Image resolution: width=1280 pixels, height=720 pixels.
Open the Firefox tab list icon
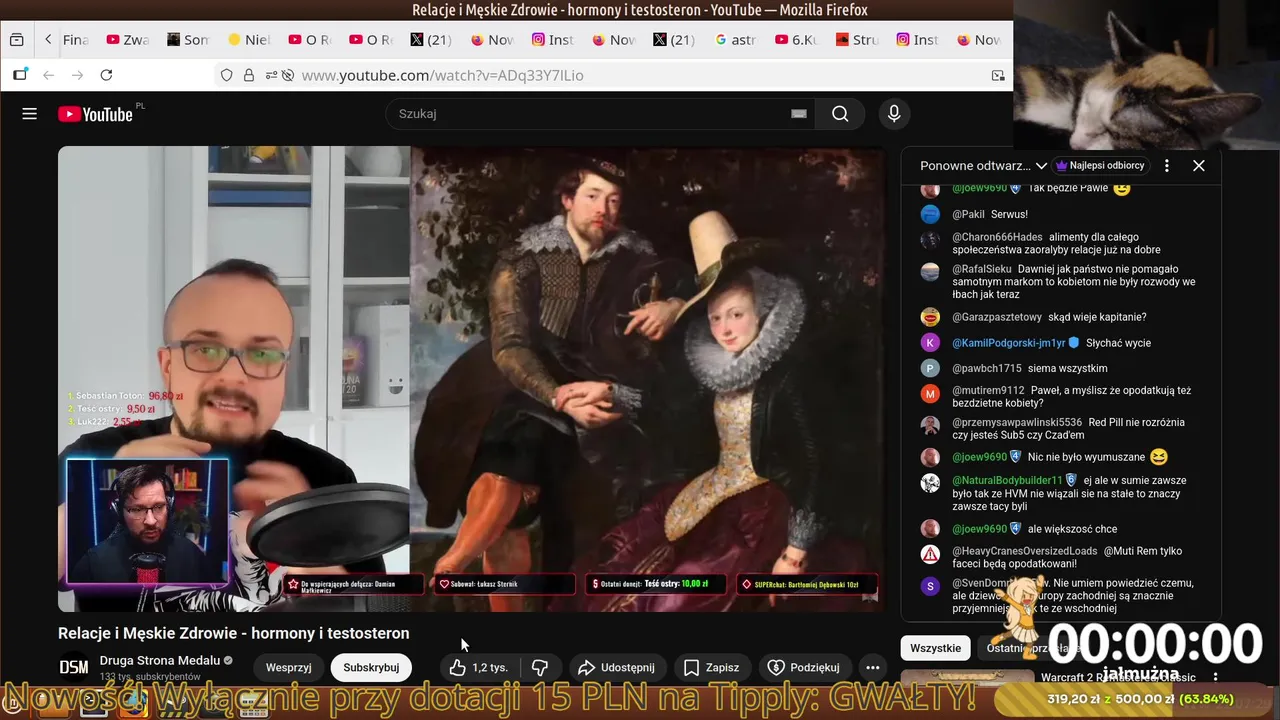point(16,40)
